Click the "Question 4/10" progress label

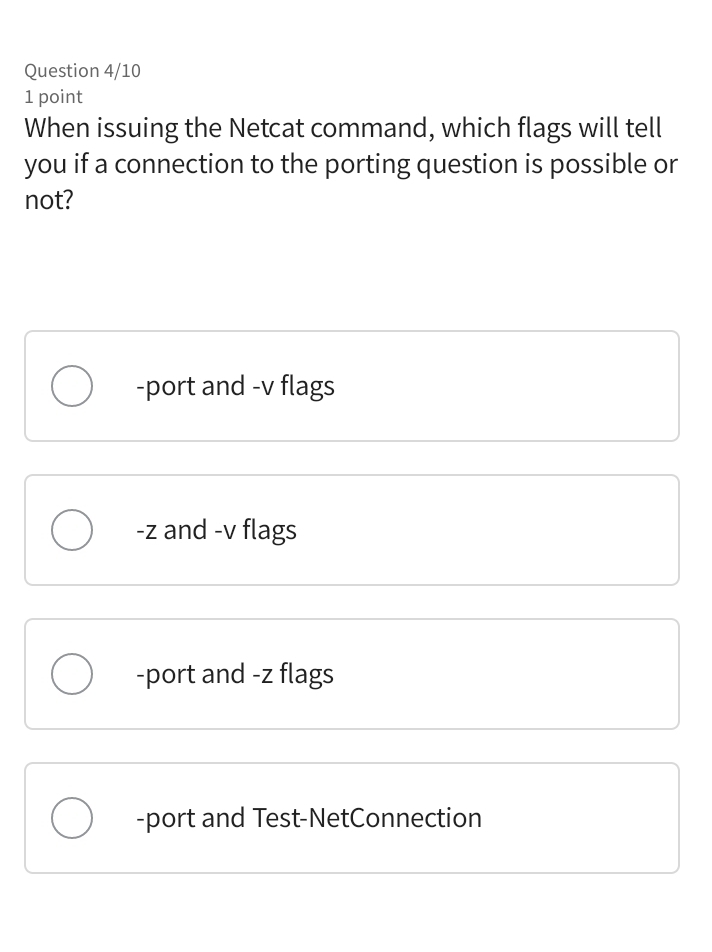coord(82,71)
